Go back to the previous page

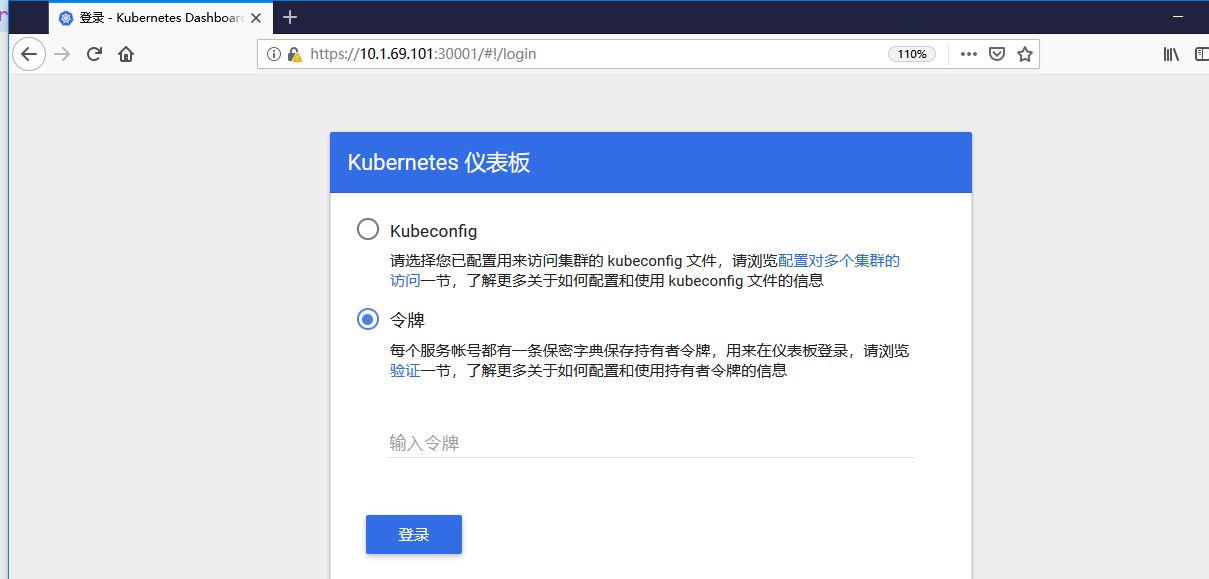29,54
